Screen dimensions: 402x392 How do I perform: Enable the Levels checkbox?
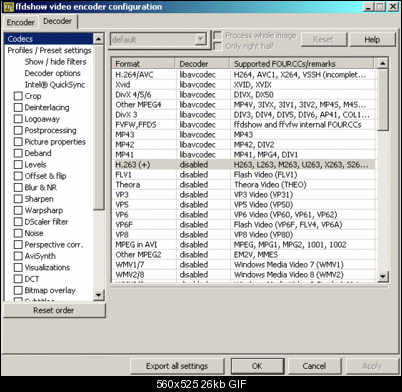18,164
